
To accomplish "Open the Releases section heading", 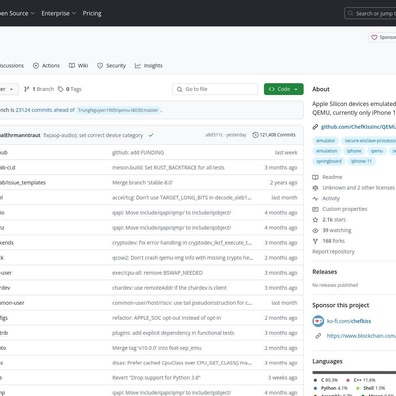I will point(325,272).
